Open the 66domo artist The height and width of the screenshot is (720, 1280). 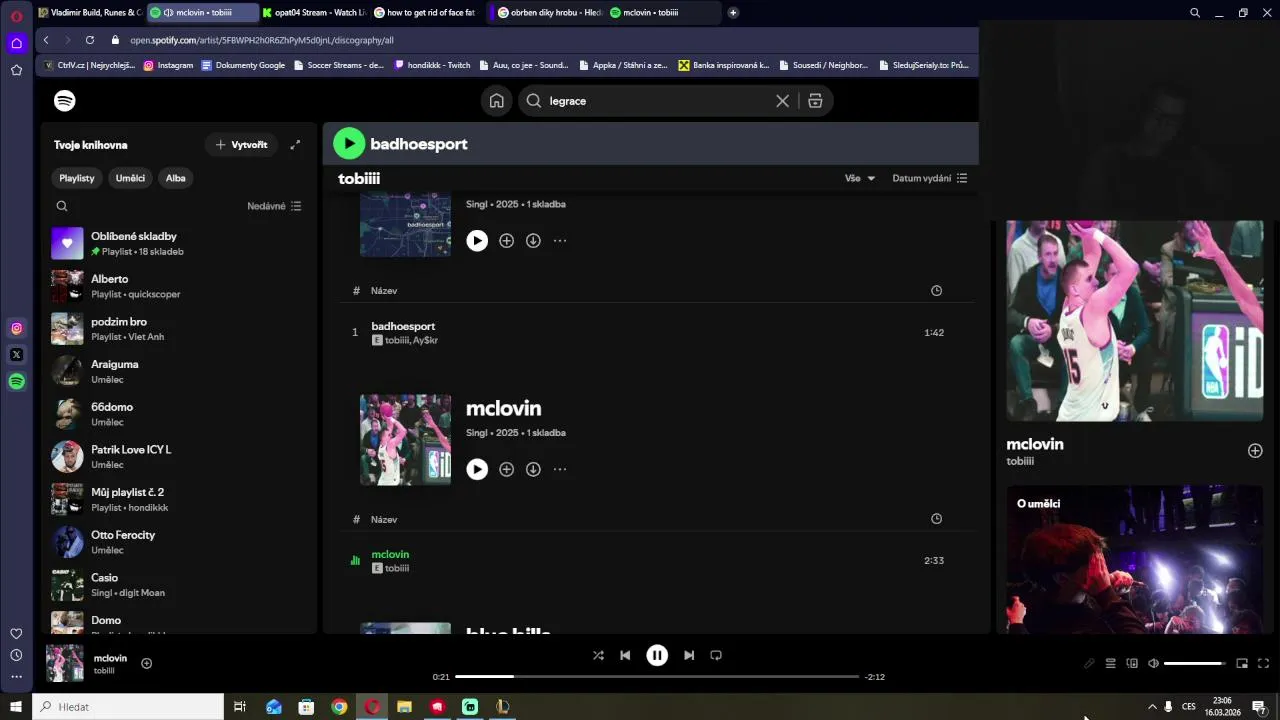pyautogui.click(x=180, y=414)
